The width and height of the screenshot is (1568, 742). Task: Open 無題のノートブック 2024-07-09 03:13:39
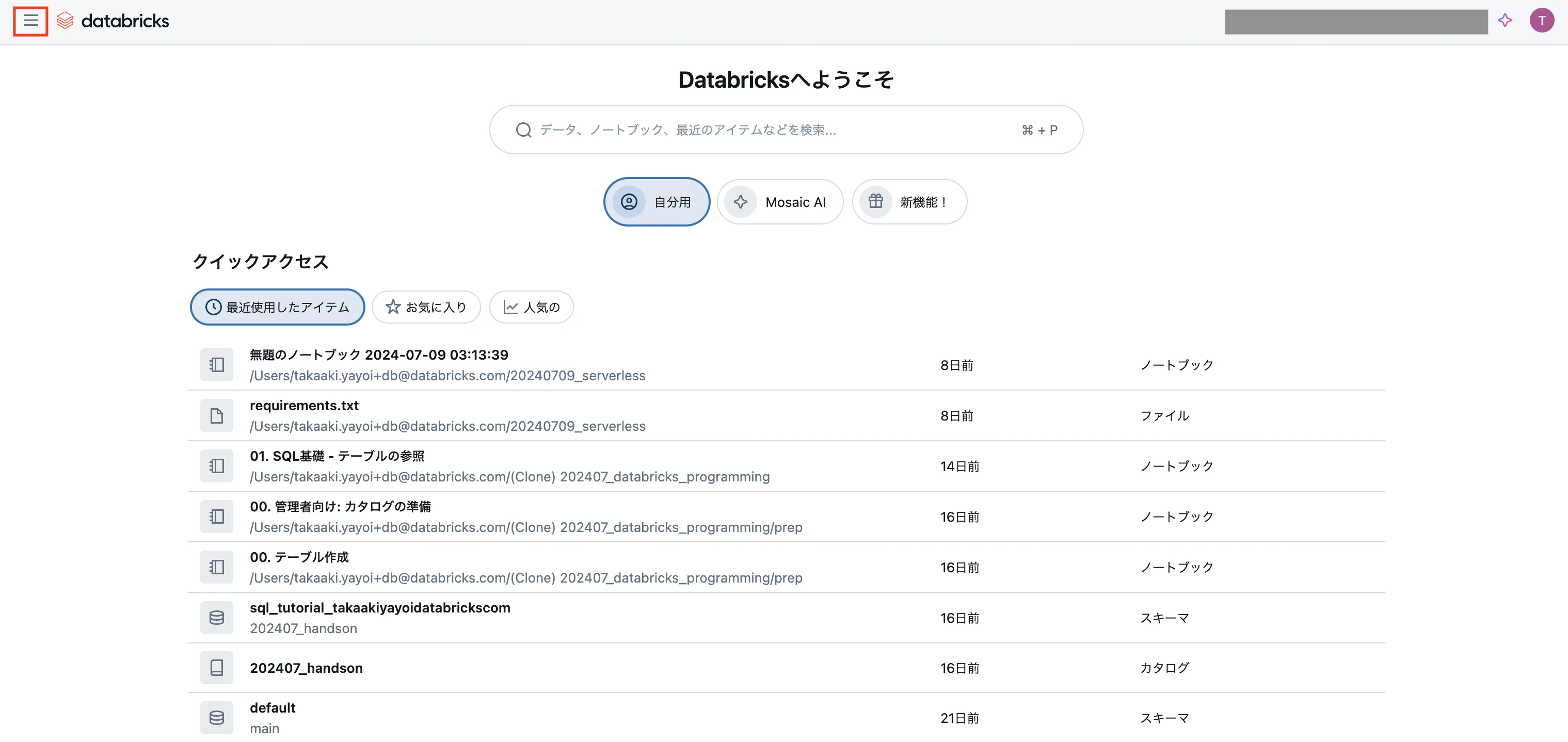(379, 354)
